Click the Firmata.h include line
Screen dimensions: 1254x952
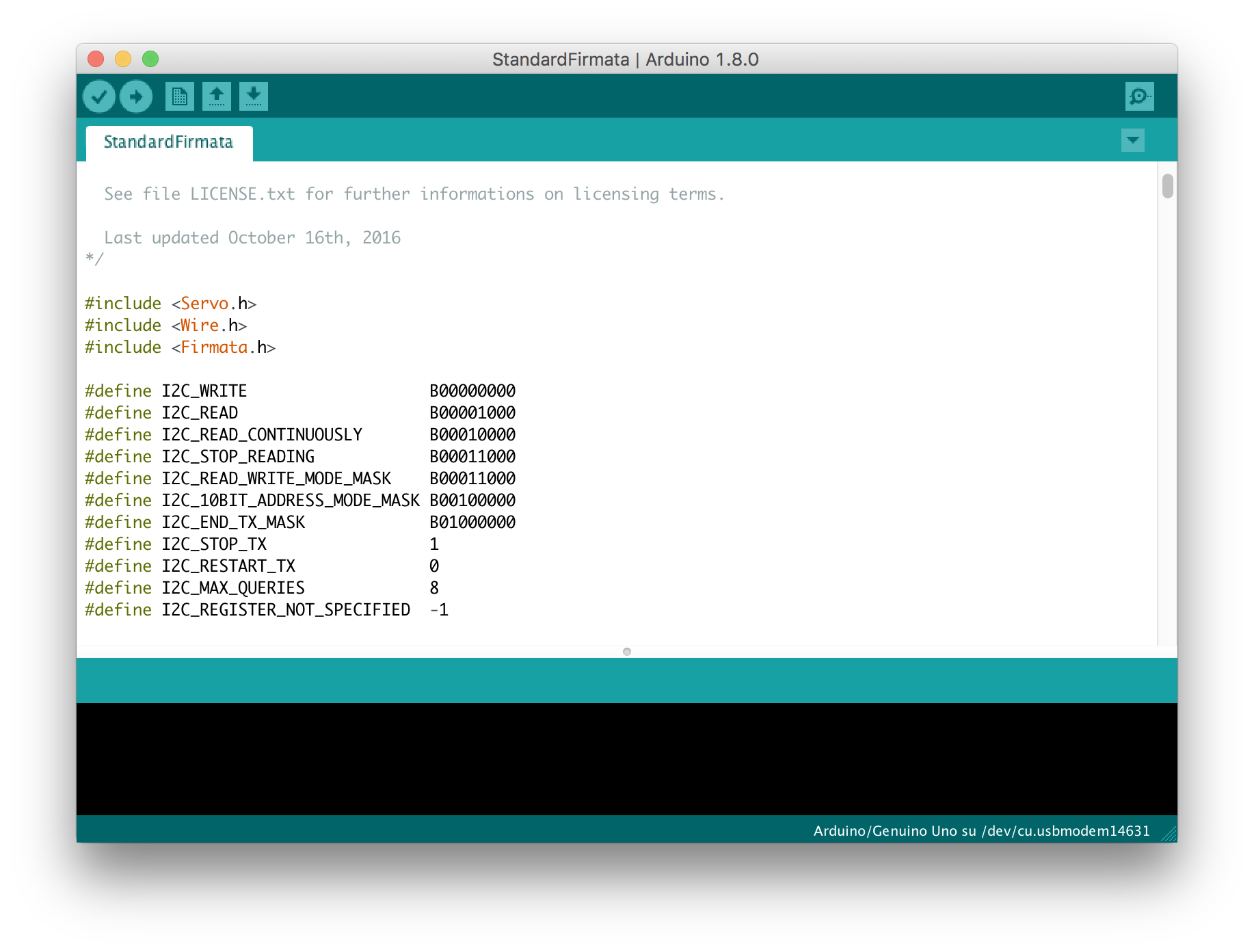click(180, 347)
